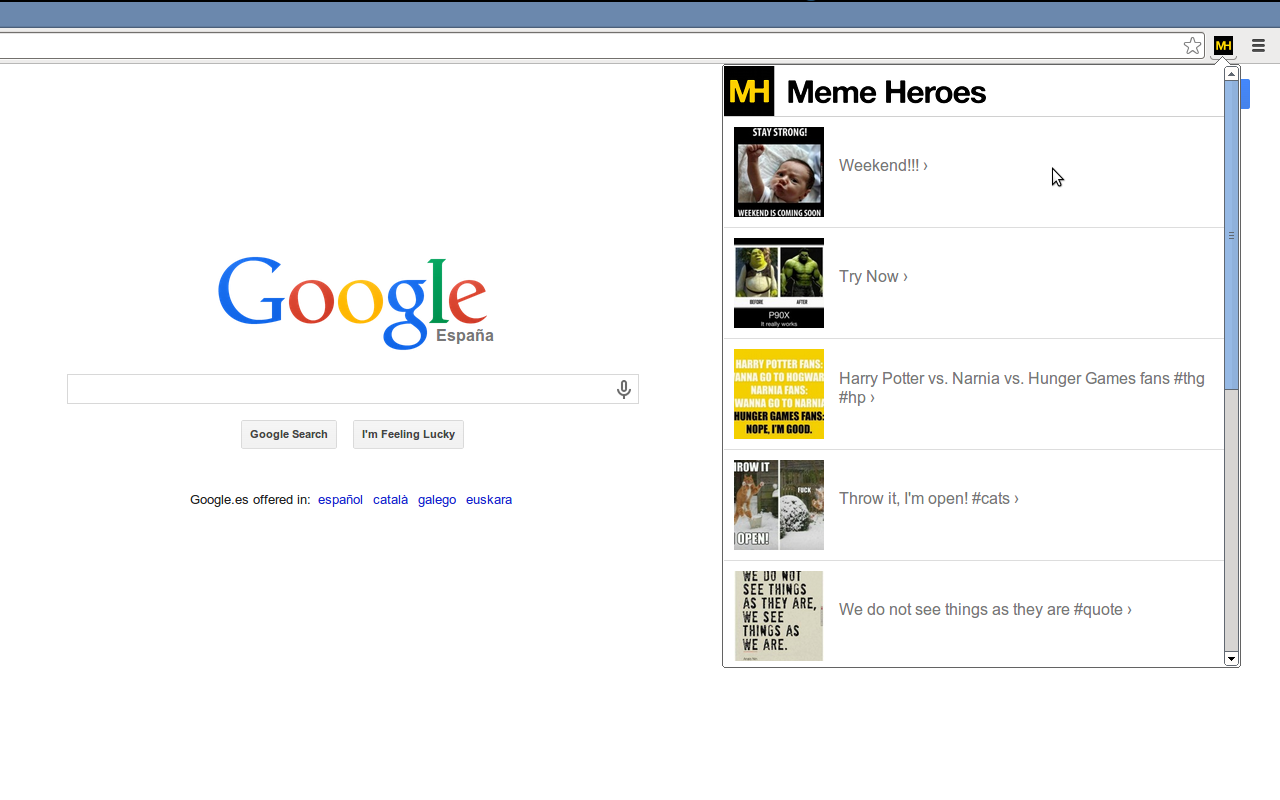Bookmark this page with the star icon

click(1192, 45)
